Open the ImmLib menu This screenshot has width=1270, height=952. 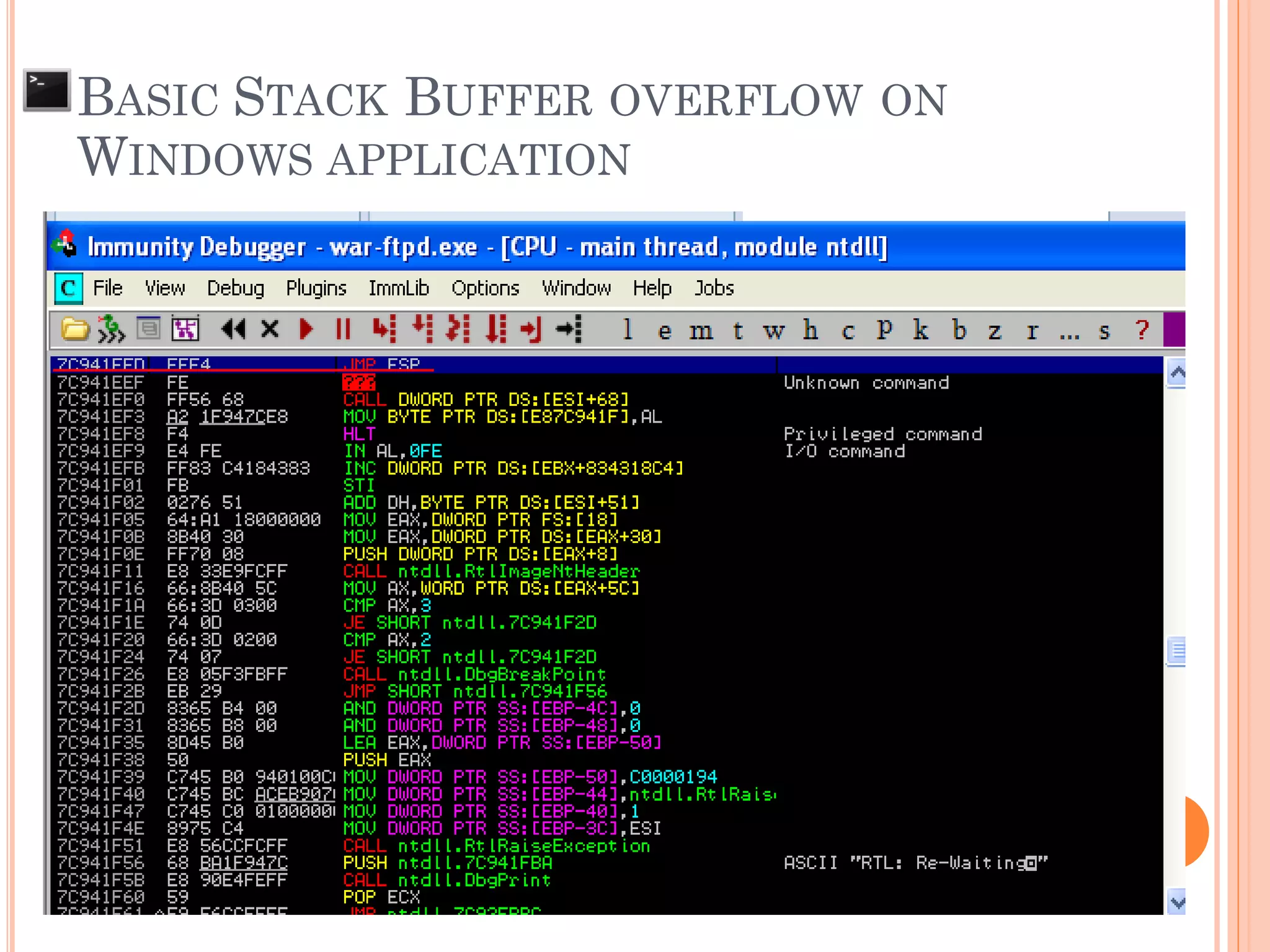[399, 288]
